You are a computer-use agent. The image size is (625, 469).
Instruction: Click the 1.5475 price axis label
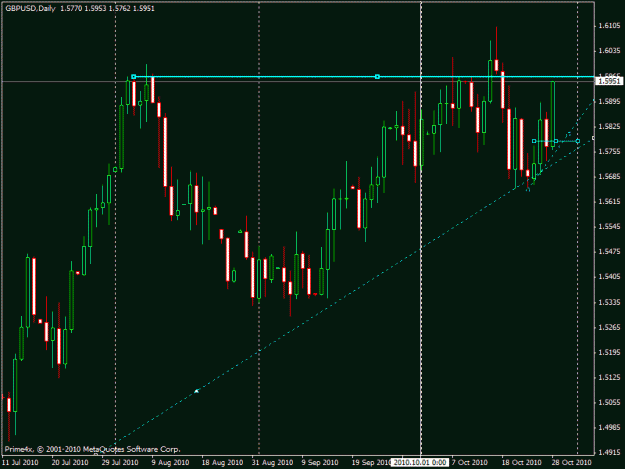(609, 252)
